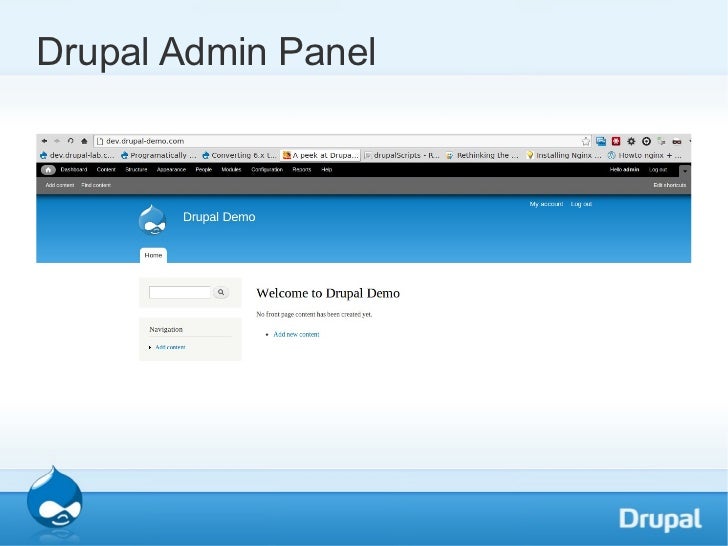Open the A peek at Drupa... bookmark
The image size is (728, 546).
321,155
